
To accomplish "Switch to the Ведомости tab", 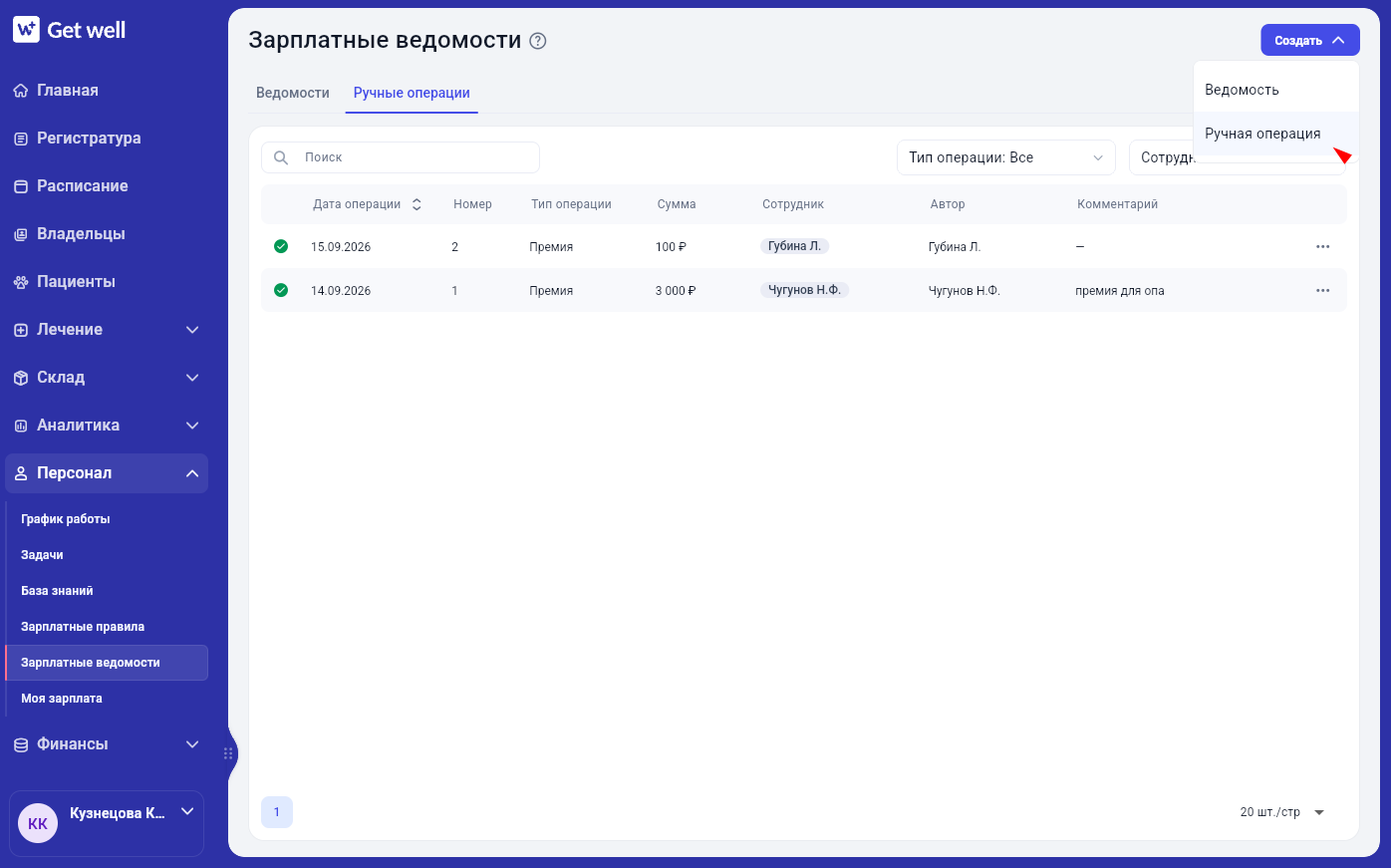I will 293,93.
